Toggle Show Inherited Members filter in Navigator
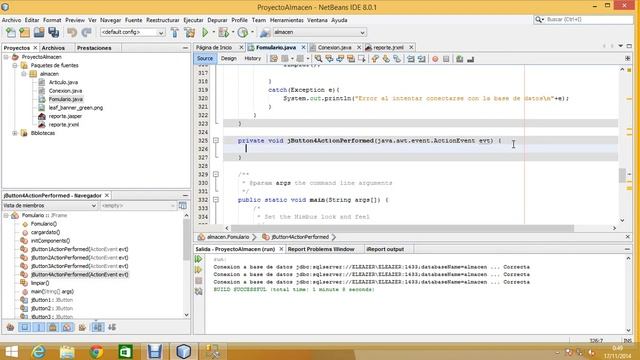640x360 pixels. 10,327
